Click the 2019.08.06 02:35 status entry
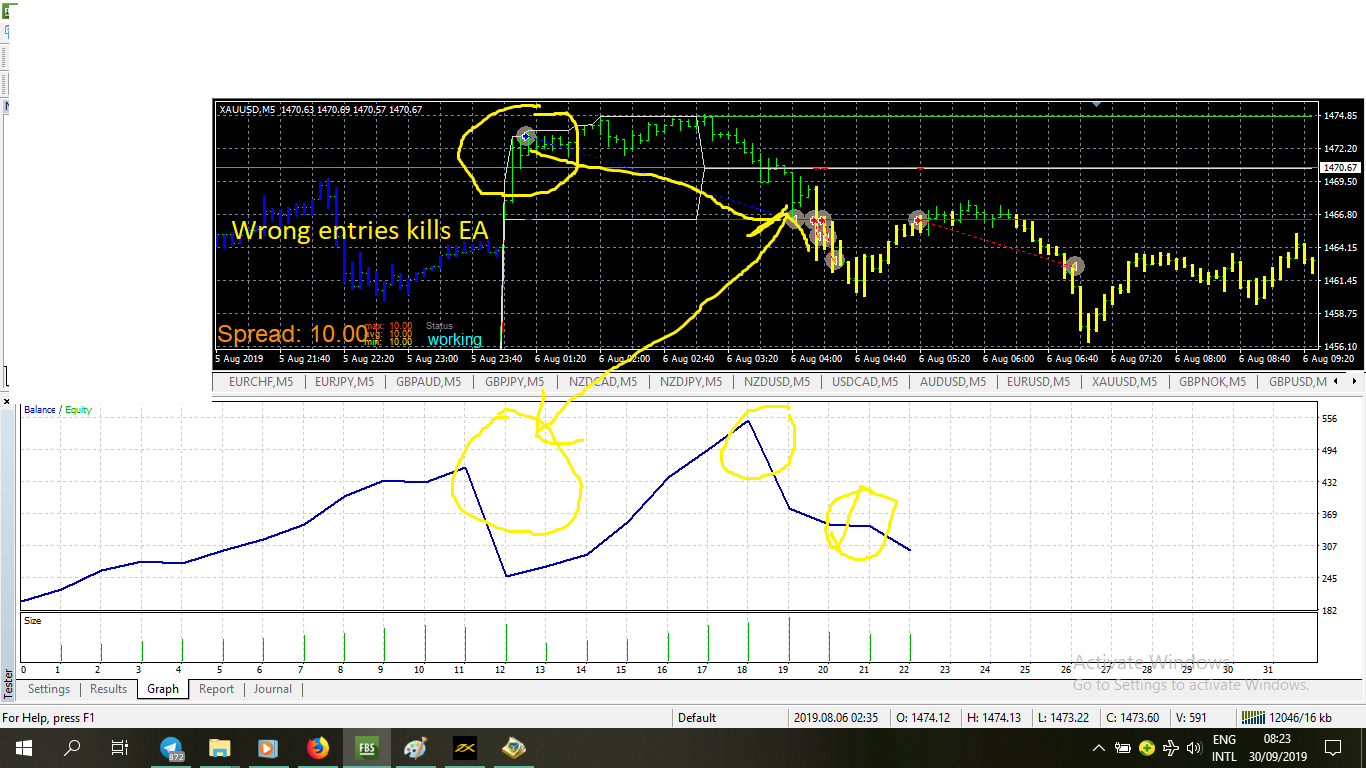The height and width of the screenshot is (768, 1366). point(835,717)
